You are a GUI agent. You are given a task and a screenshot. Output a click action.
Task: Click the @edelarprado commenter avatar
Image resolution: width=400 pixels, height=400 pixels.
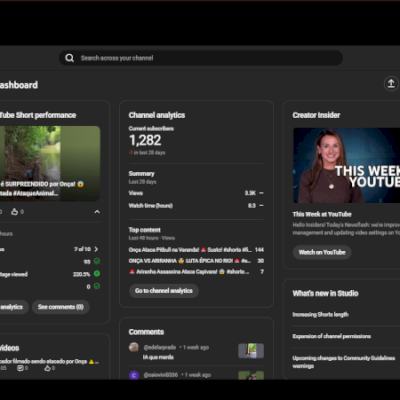pos(134,347)
